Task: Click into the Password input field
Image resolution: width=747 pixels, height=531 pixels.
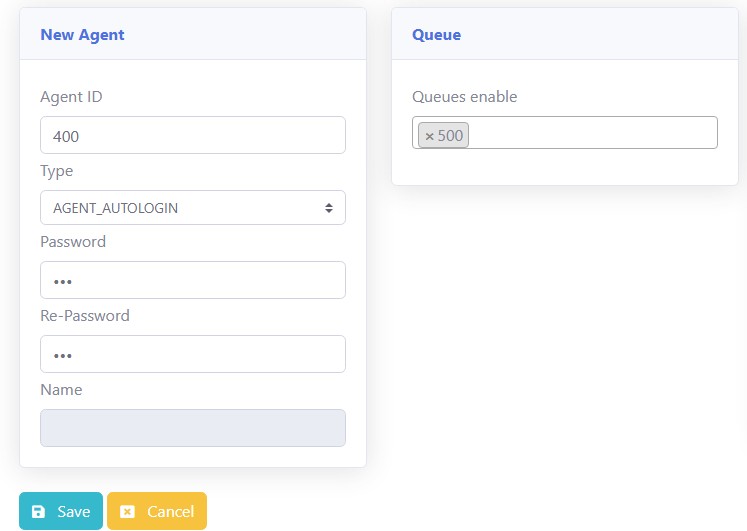Action: (x=193, y=280)
